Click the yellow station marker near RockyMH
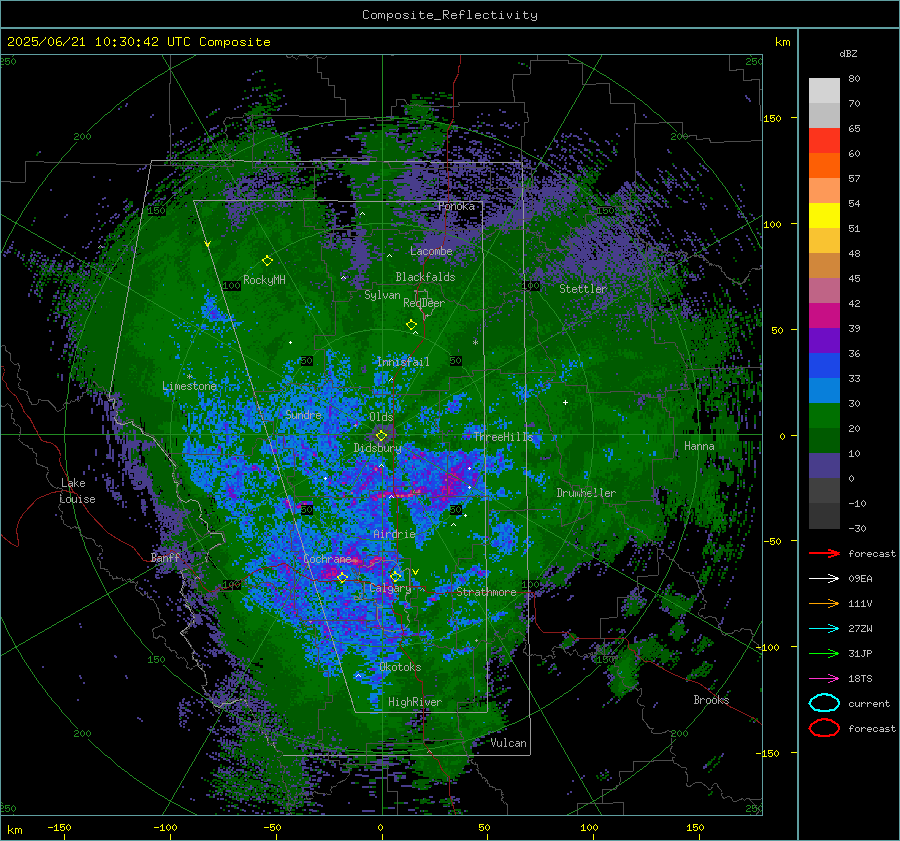900x841 pixels. [267, 261]
